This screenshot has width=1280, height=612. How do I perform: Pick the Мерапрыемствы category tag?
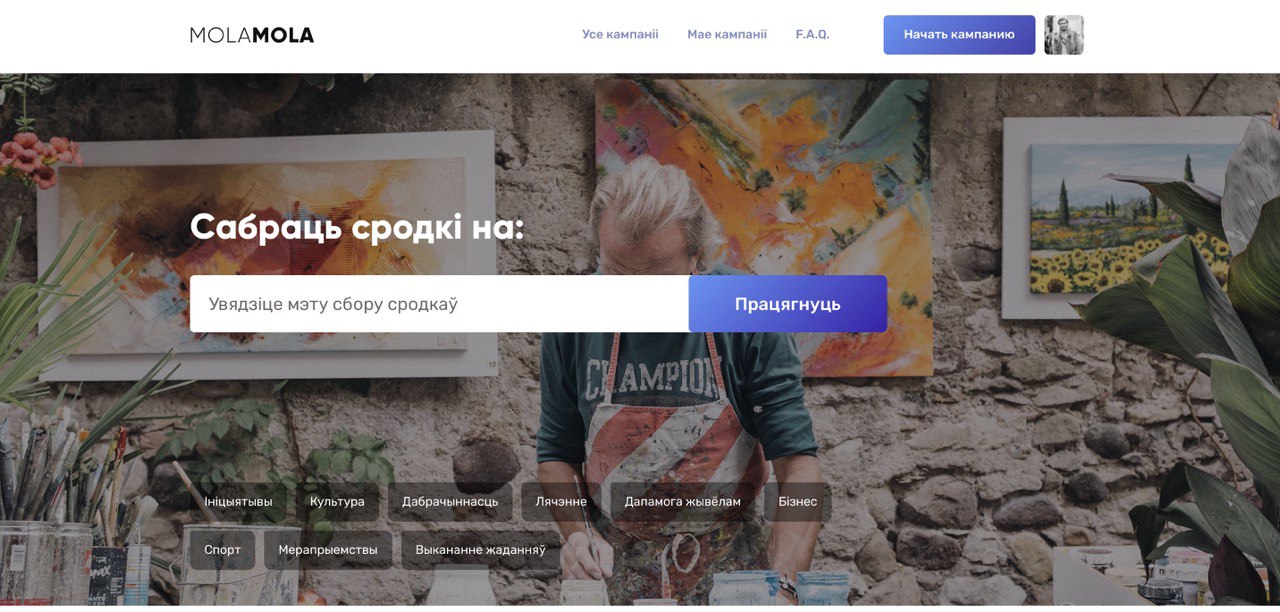328,550
